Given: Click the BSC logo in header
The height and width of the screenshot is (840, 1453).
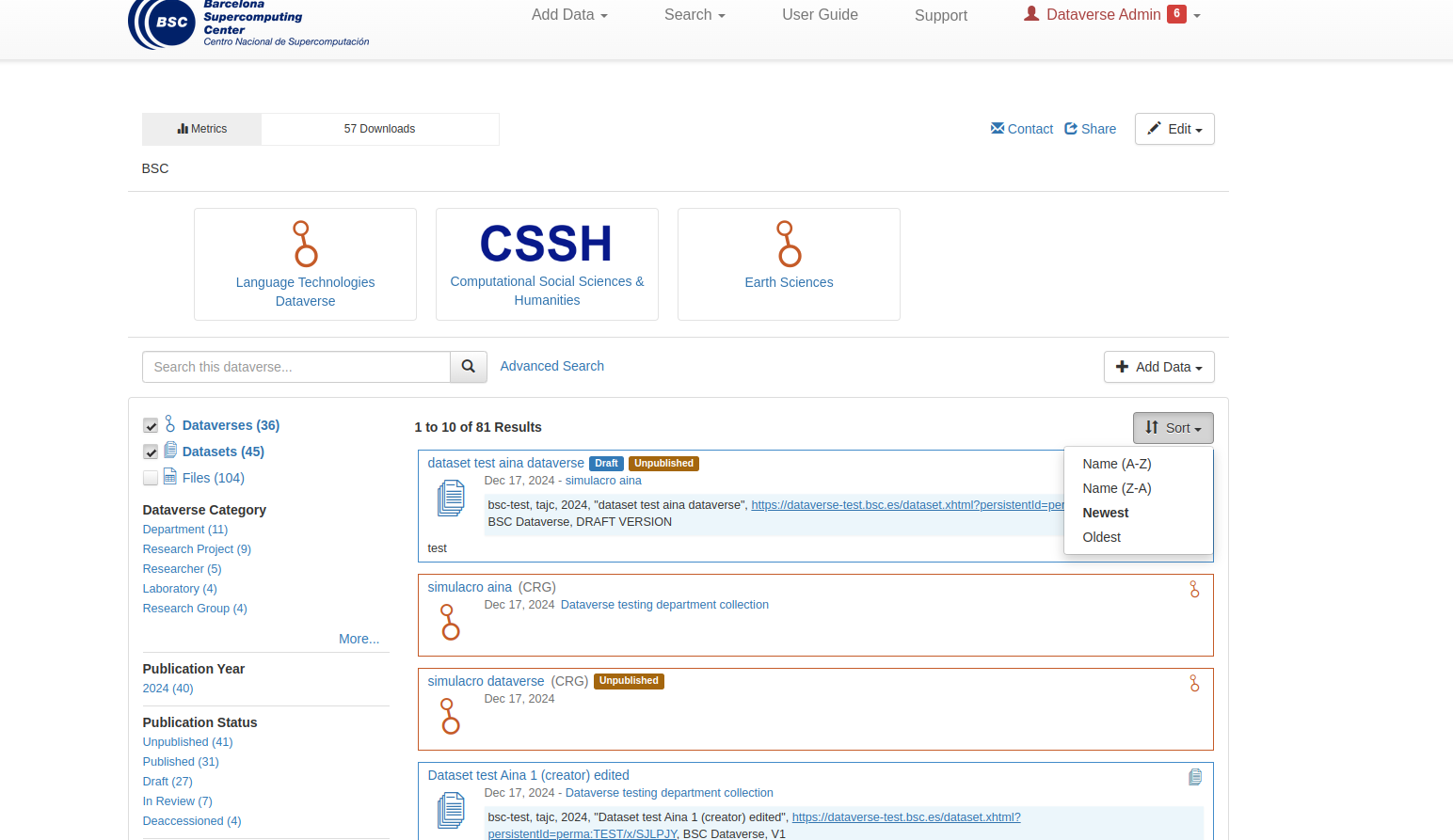Looking at the screenshot, I should point(161,23).
